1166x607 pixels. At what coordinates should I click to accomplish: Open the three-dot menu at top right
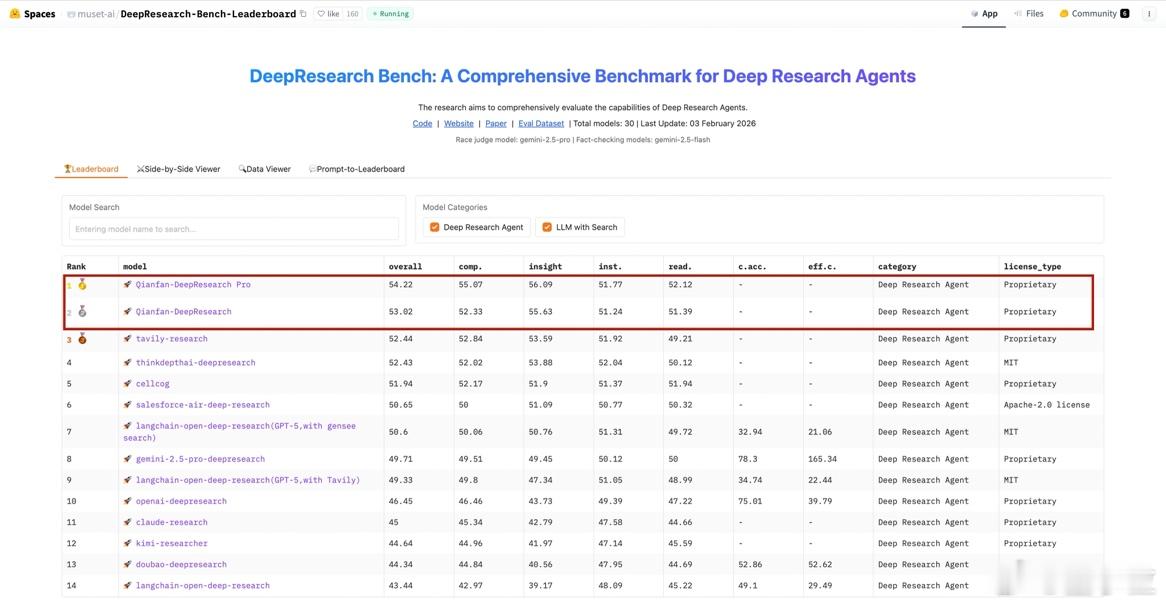tap(1149, 13)
